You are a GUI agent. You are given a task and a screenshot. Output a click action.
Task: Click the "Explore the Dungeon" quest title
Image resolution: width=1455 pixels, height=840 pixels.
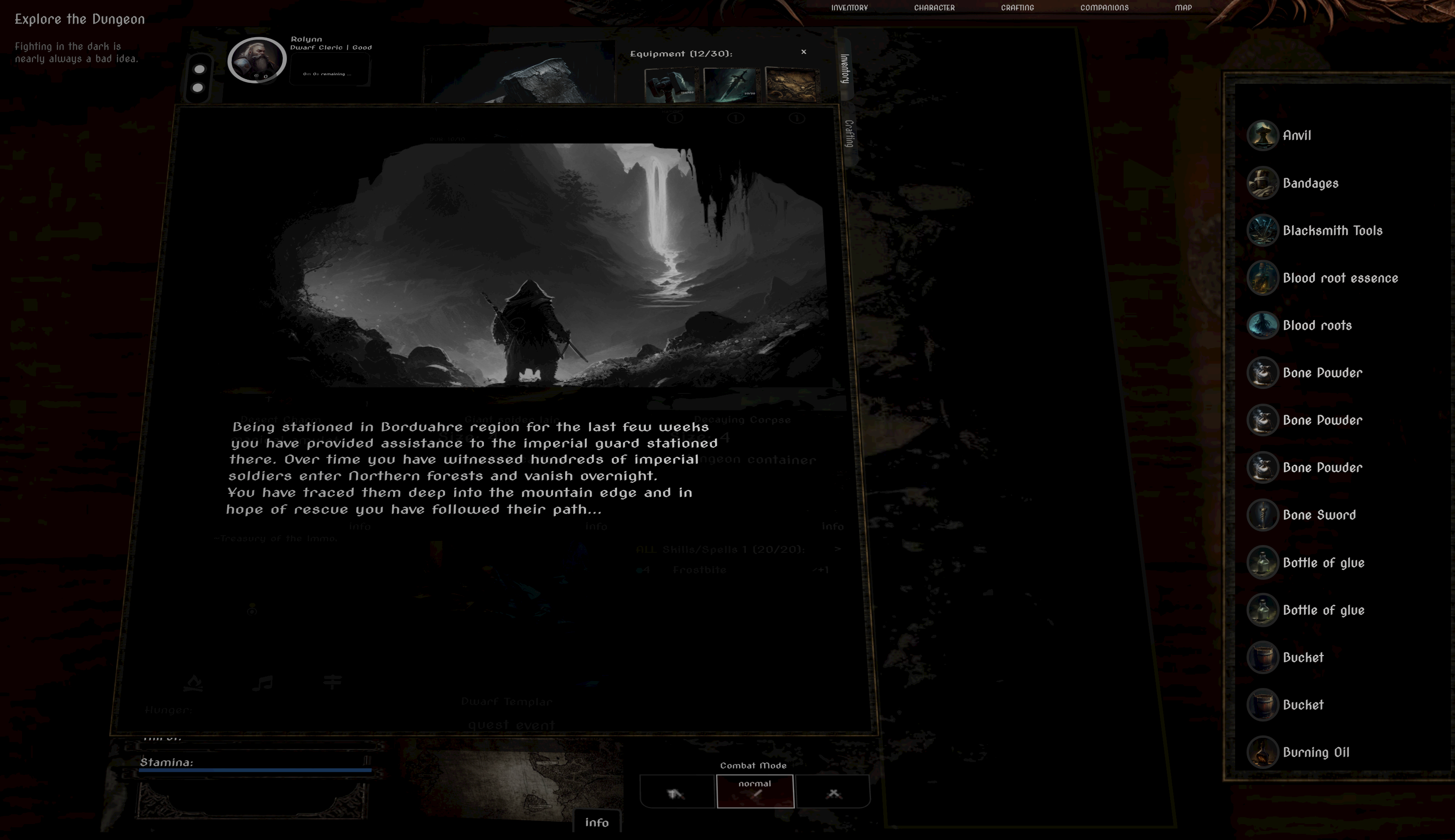[x=80, y=19]
